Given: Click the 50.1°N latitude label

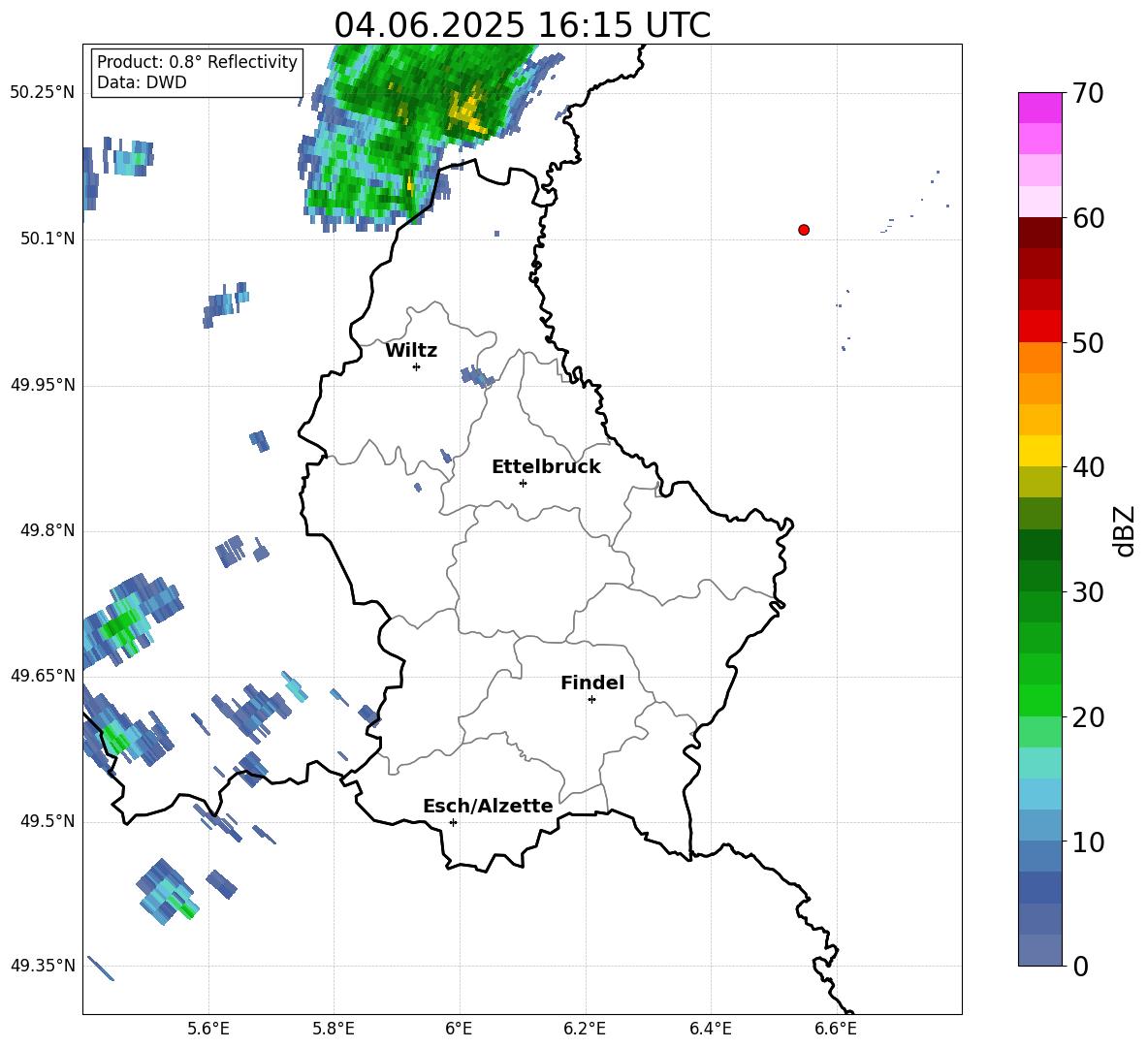Looking at the screenshot, I should click(48, 239).
